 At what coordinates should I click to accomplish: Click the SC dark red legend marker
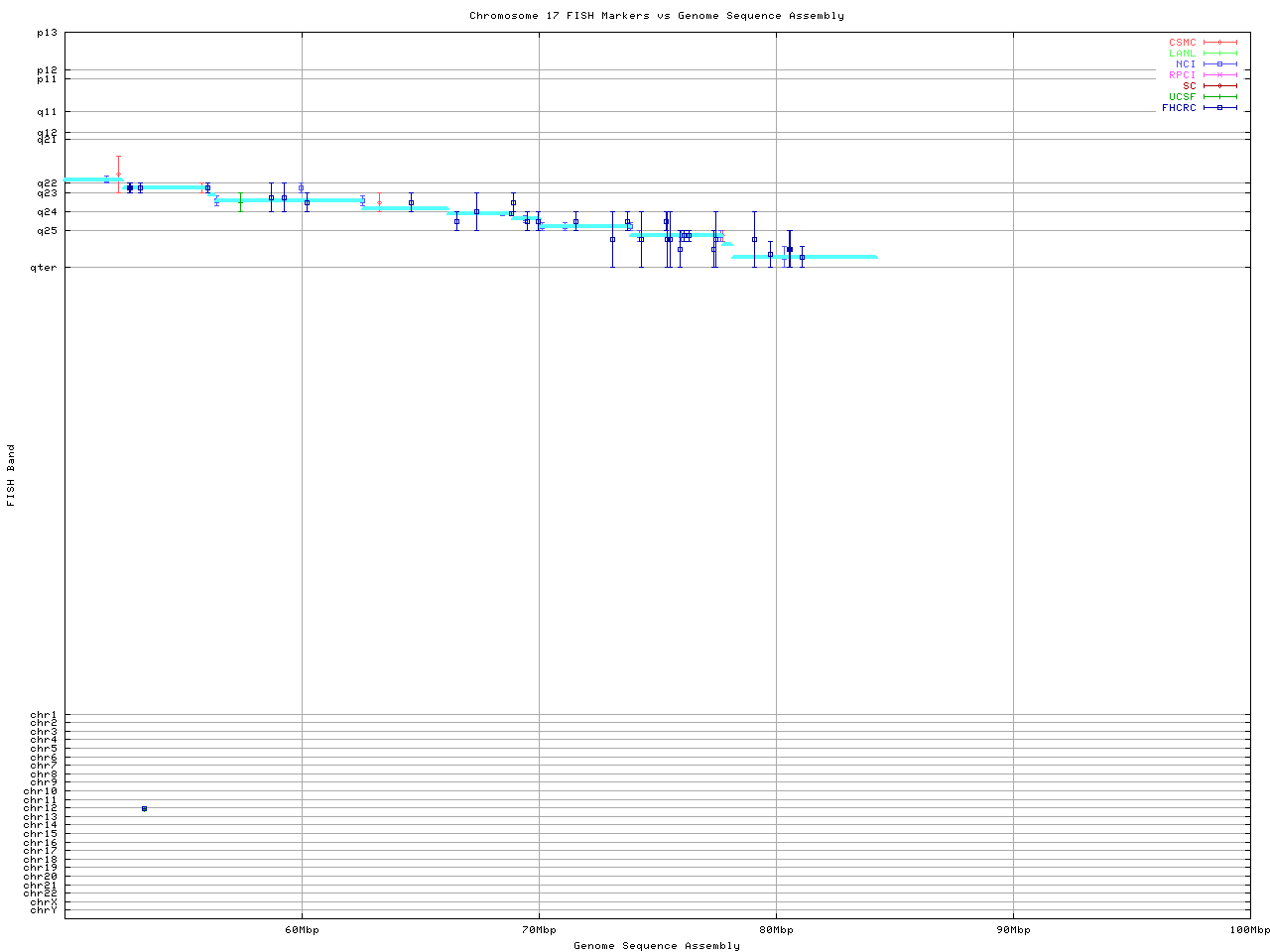coord(1219,86)
